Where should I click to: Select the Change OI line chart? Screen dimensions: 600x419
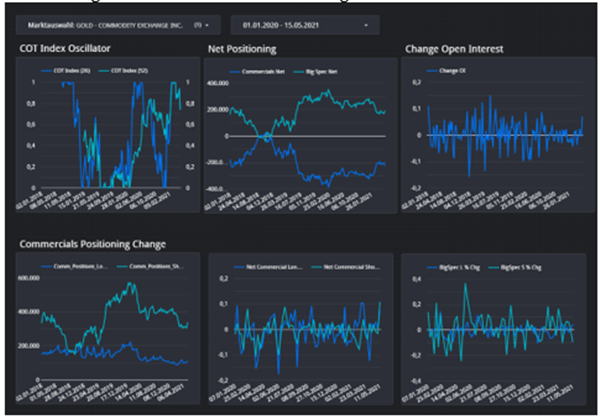(x=498, y=135)
